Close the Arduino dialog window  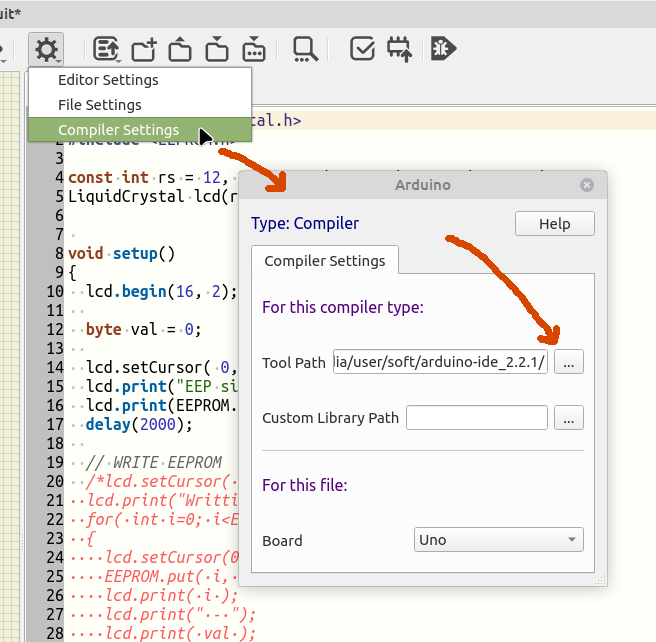tap(587, 185)
